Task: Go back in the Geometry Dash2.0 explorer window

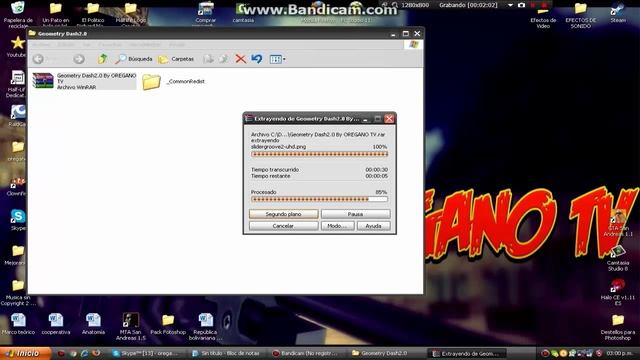Action: pos(38,59)
